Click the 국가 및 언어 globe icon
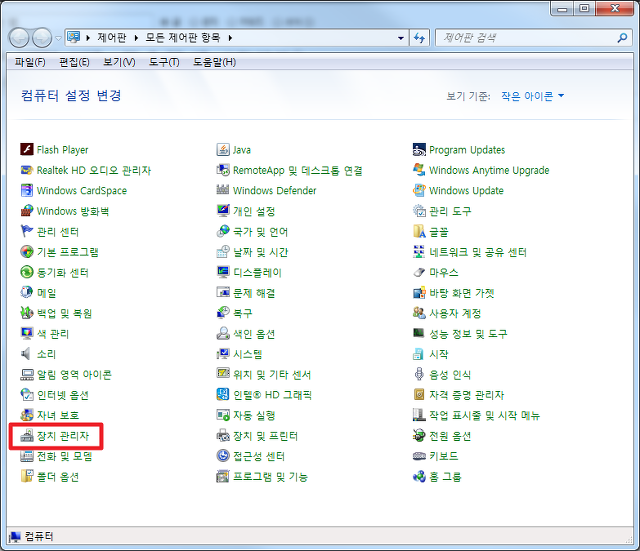Screen dimensions: 640x551 (223, 231)
